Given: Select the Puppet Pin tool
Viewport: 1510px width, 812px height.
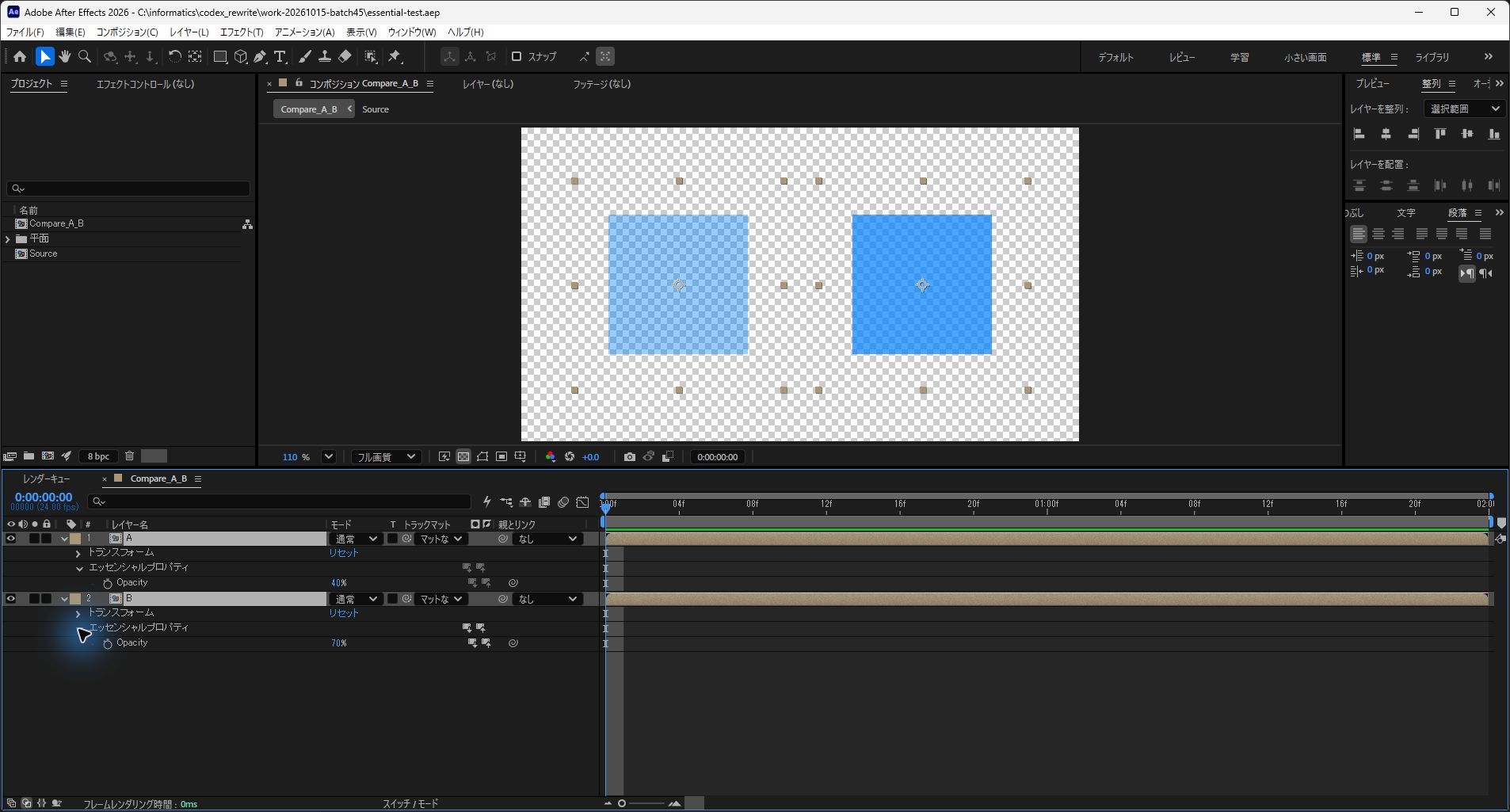Looking at the screenshot, I should coord(395,57).
